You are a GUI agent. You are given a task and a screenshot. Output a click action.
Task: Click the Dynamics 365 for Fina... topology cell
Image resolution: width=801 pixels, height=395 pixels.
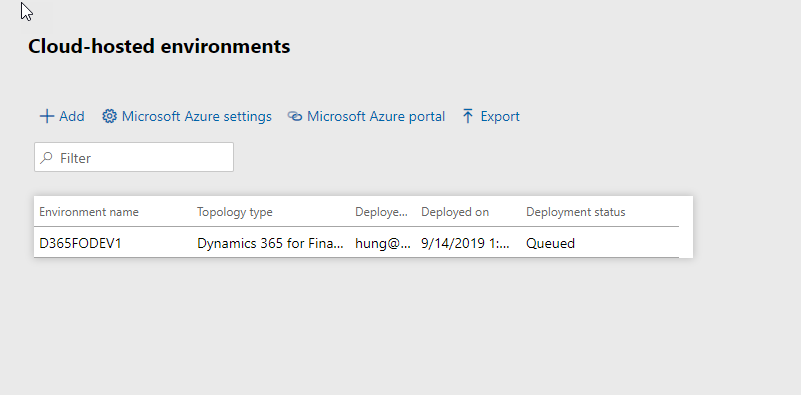click(x=270, y=243)
